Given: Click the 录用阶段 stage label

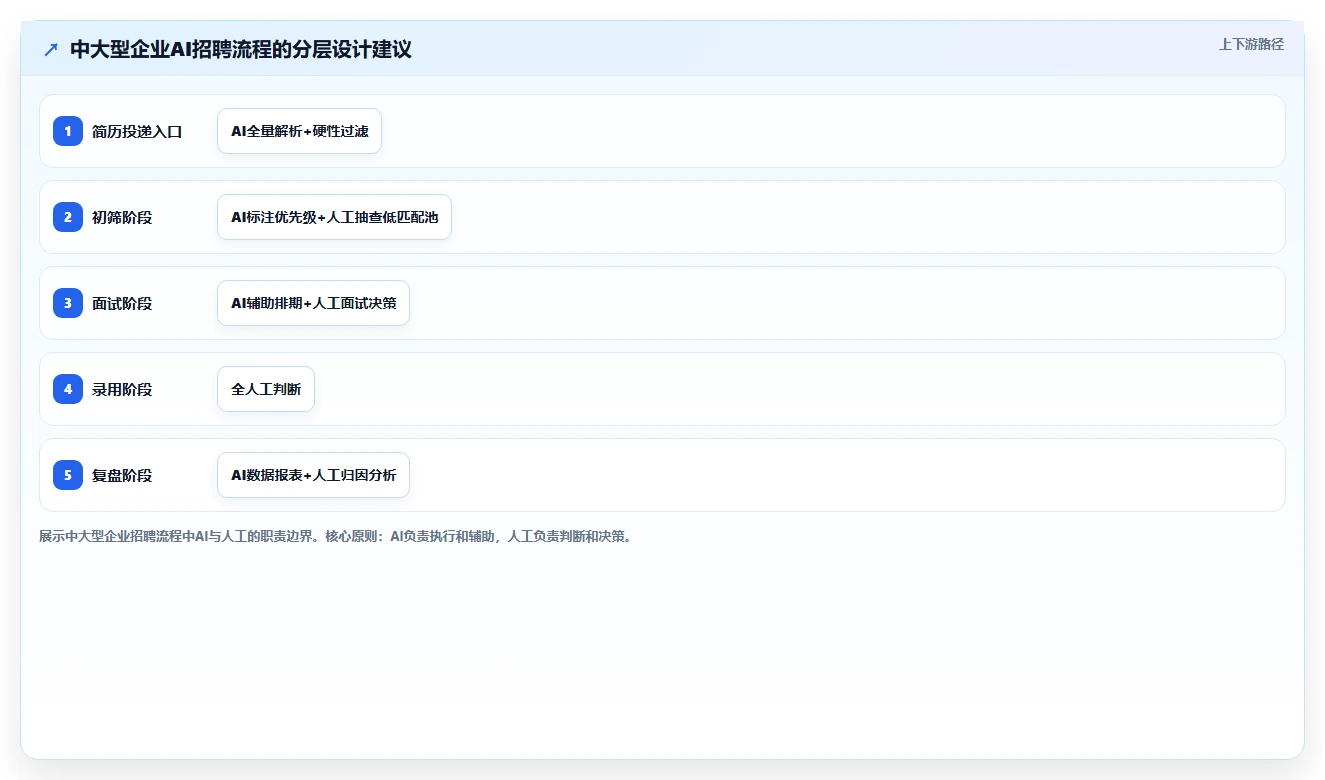Looking at the screenshot, I should tap(122, 389).
